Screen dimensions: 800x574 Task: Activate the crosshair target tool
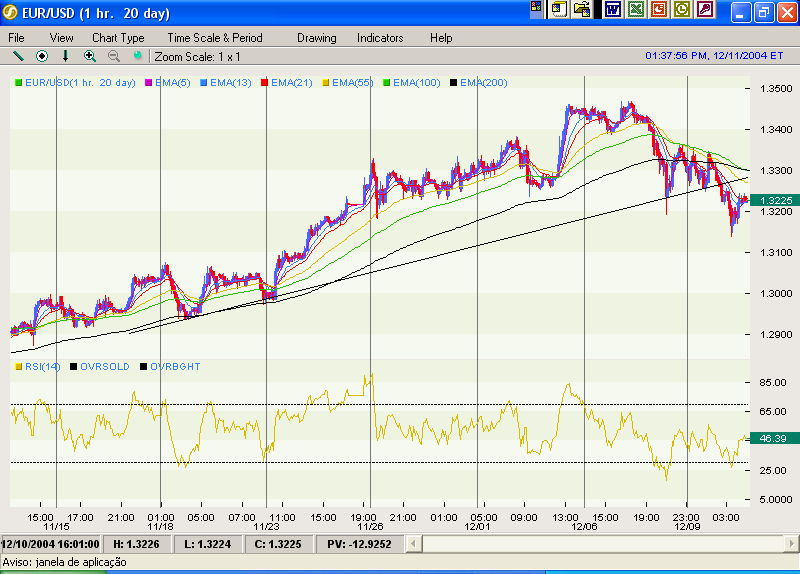point(42,56)
